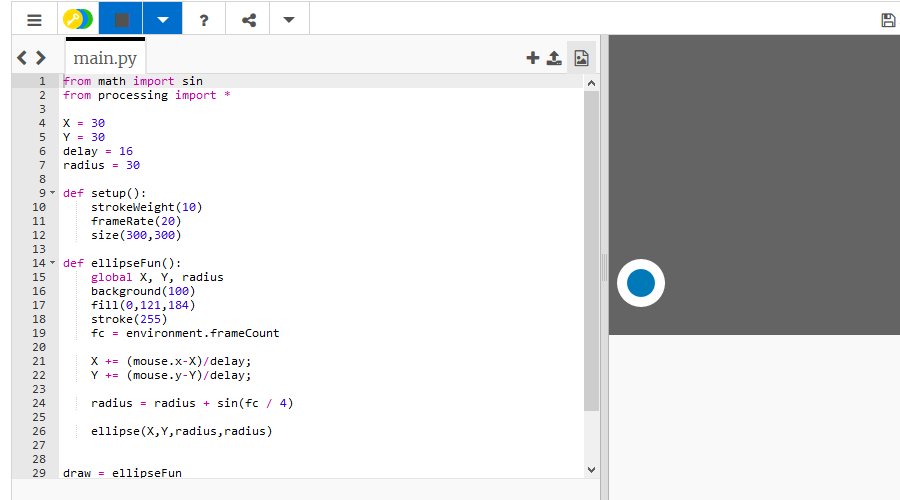Open the help question mark

[x=204, y=21]
